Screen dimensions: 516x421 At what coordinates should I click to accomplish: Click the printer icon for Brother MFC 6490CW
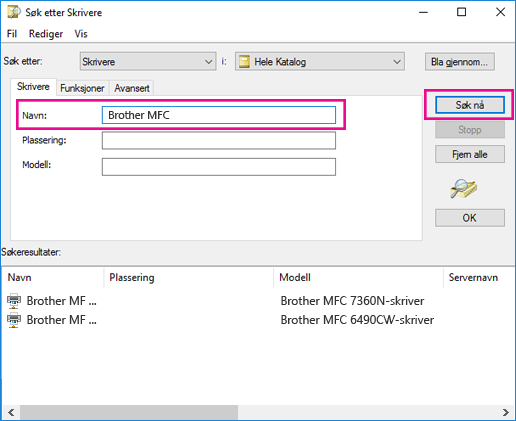point(14,320)
